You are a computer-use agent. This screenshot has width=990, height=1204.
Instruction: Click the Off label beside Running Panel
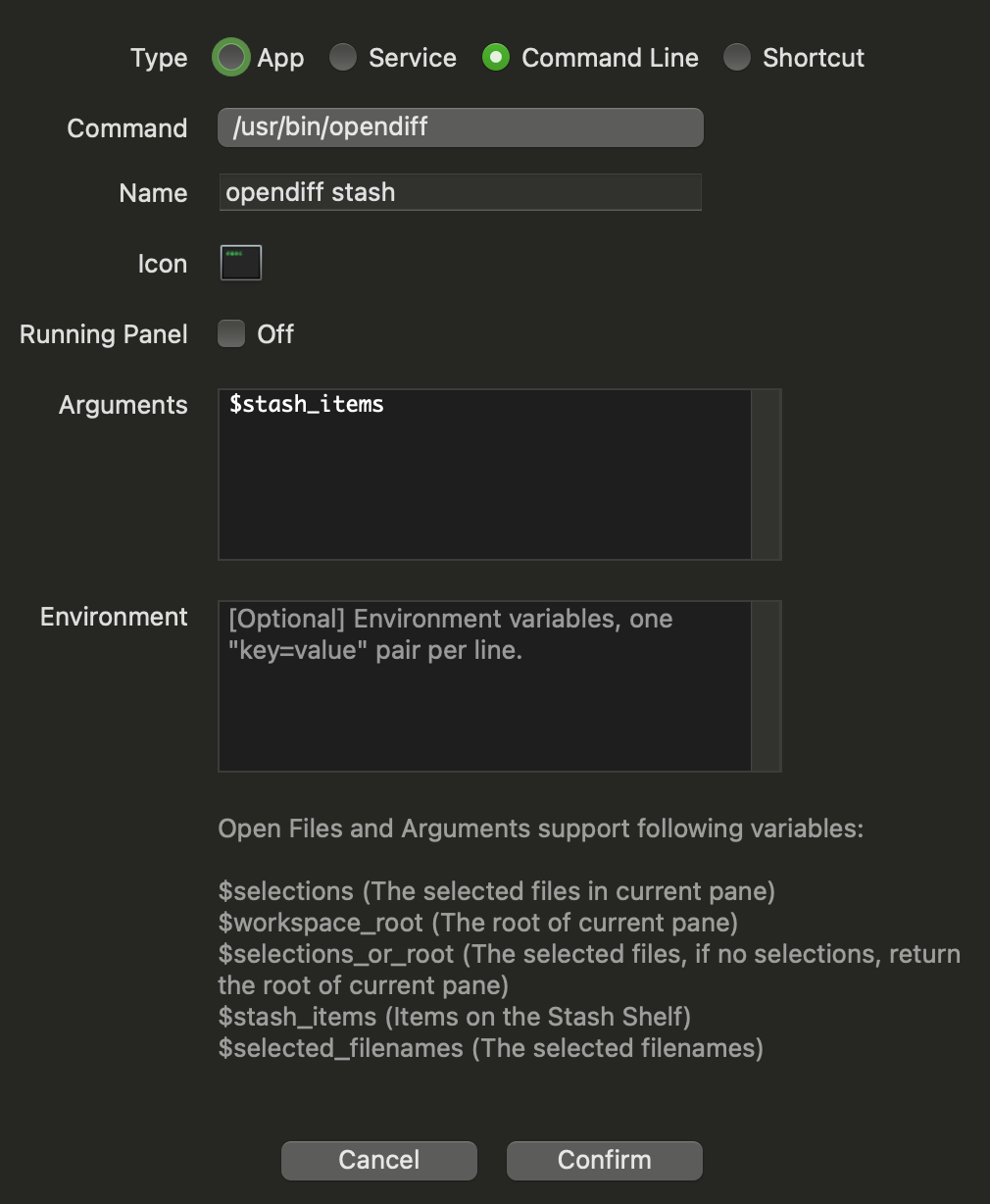[x=275, y=334]
